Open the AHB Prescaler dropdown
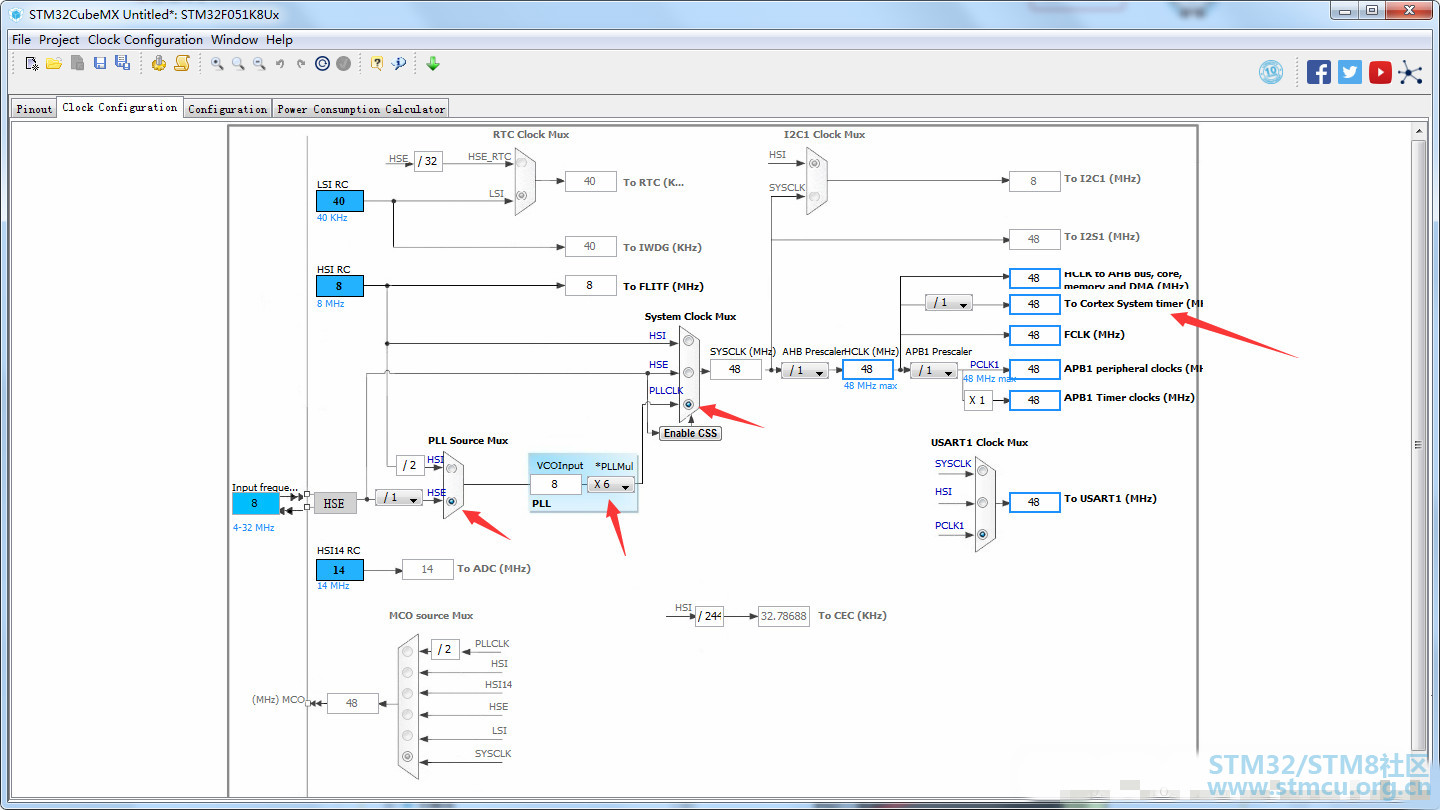Image resolution: width=1440 pixels, height=810 pixels. pyautogui.click(x=805, y=370)
